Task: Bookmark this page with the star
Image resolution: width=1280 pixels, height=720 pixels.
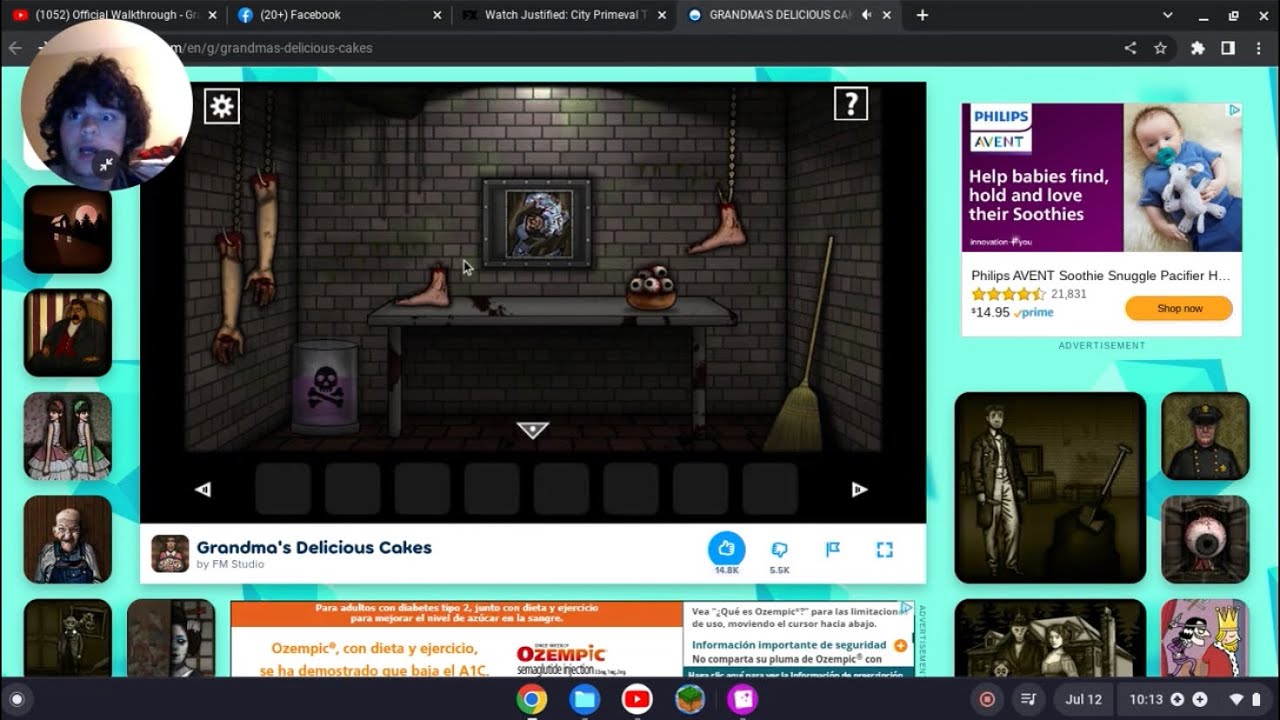Action: (1160, 48)
